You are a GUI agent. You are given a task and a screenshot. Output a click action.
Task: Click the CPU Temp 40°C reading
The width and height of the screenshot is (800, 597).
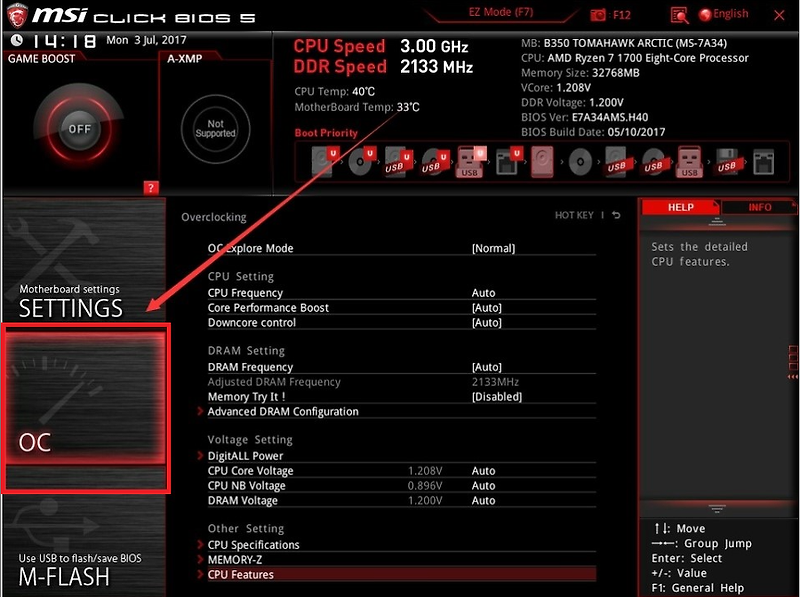(335, 91)
